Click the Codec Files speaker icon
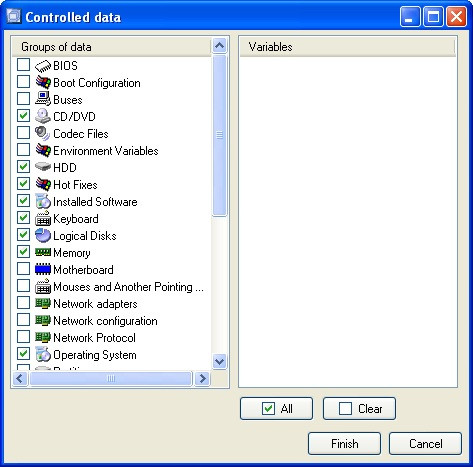 (43, 133)
